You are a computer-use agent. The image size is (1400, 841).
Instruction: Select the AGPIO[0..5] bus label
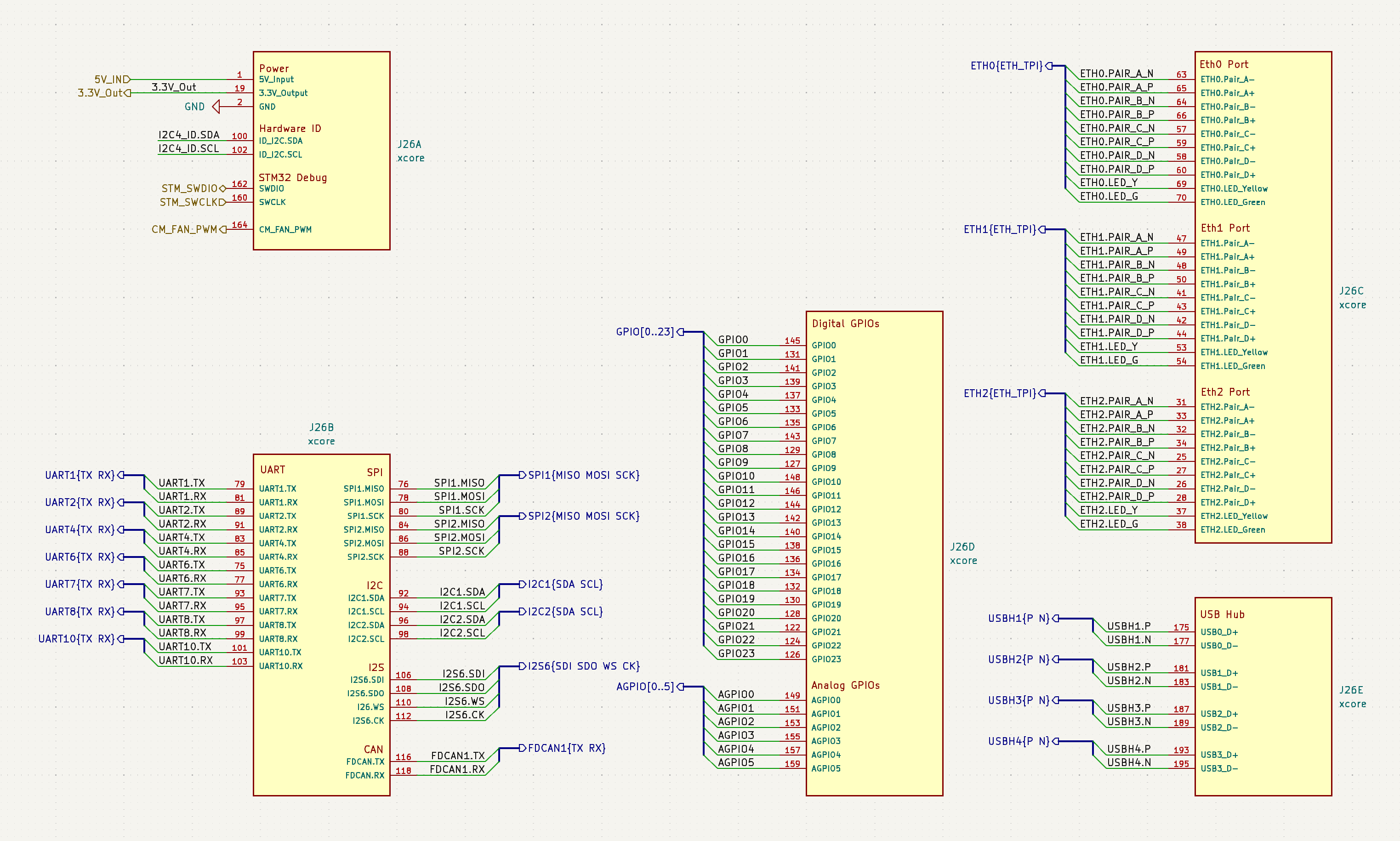click(x=649, y=687)
